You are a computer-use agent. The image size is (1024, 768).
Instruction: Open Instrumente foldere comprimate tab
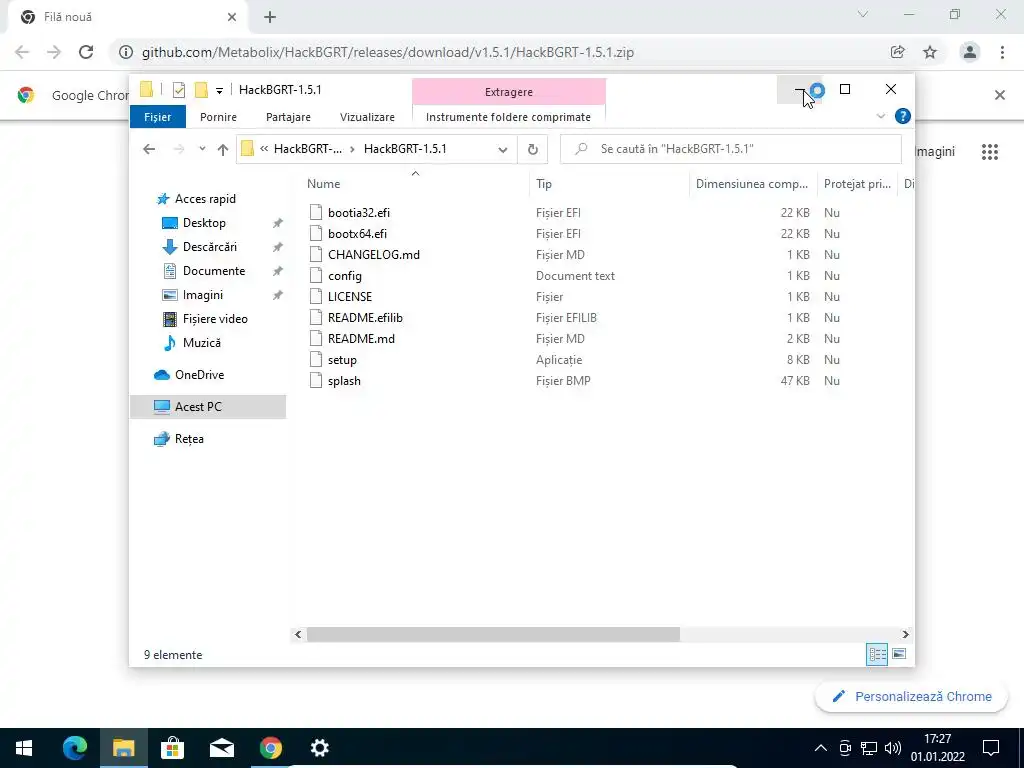click(x=508, y=117)
